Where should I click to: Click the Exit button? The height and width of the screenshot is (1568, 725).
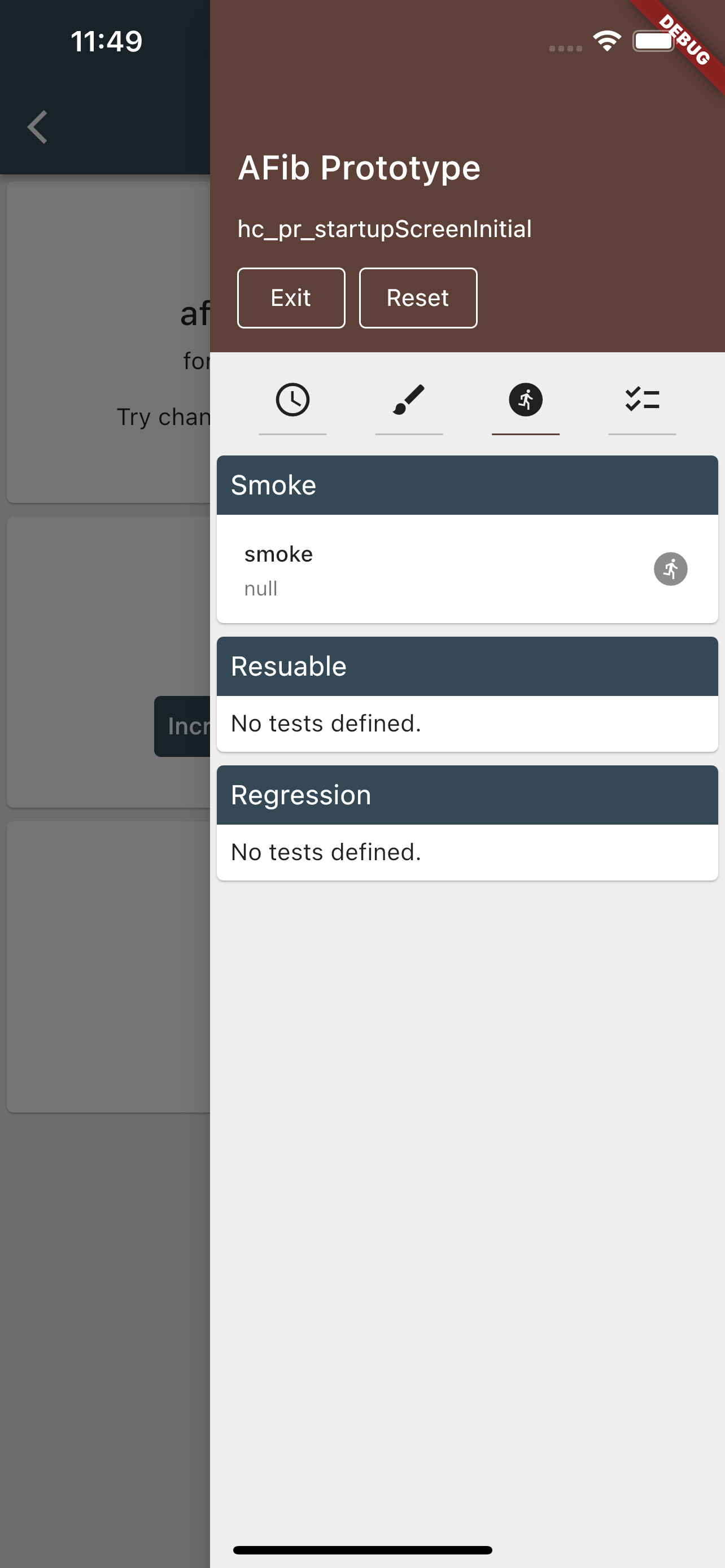(x=291, y=298)
